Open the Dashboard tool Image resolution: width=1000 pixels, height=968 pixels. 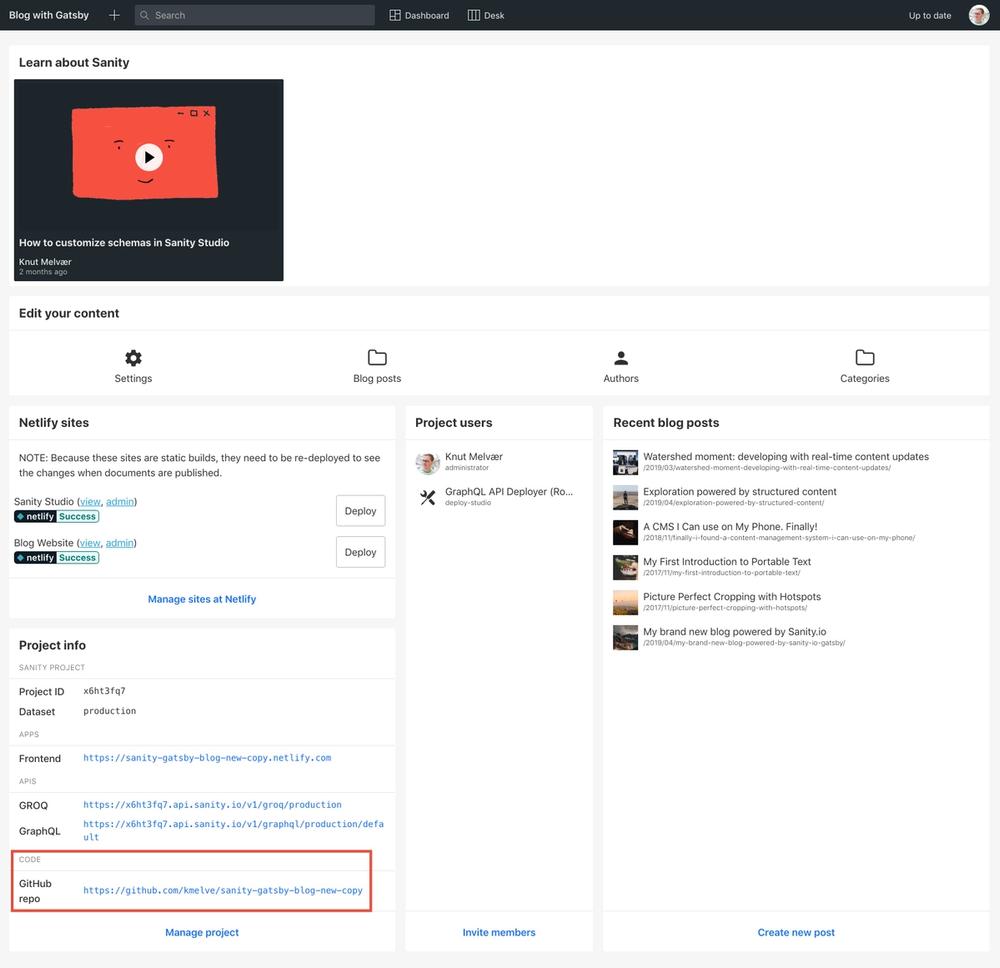(419, 15)
